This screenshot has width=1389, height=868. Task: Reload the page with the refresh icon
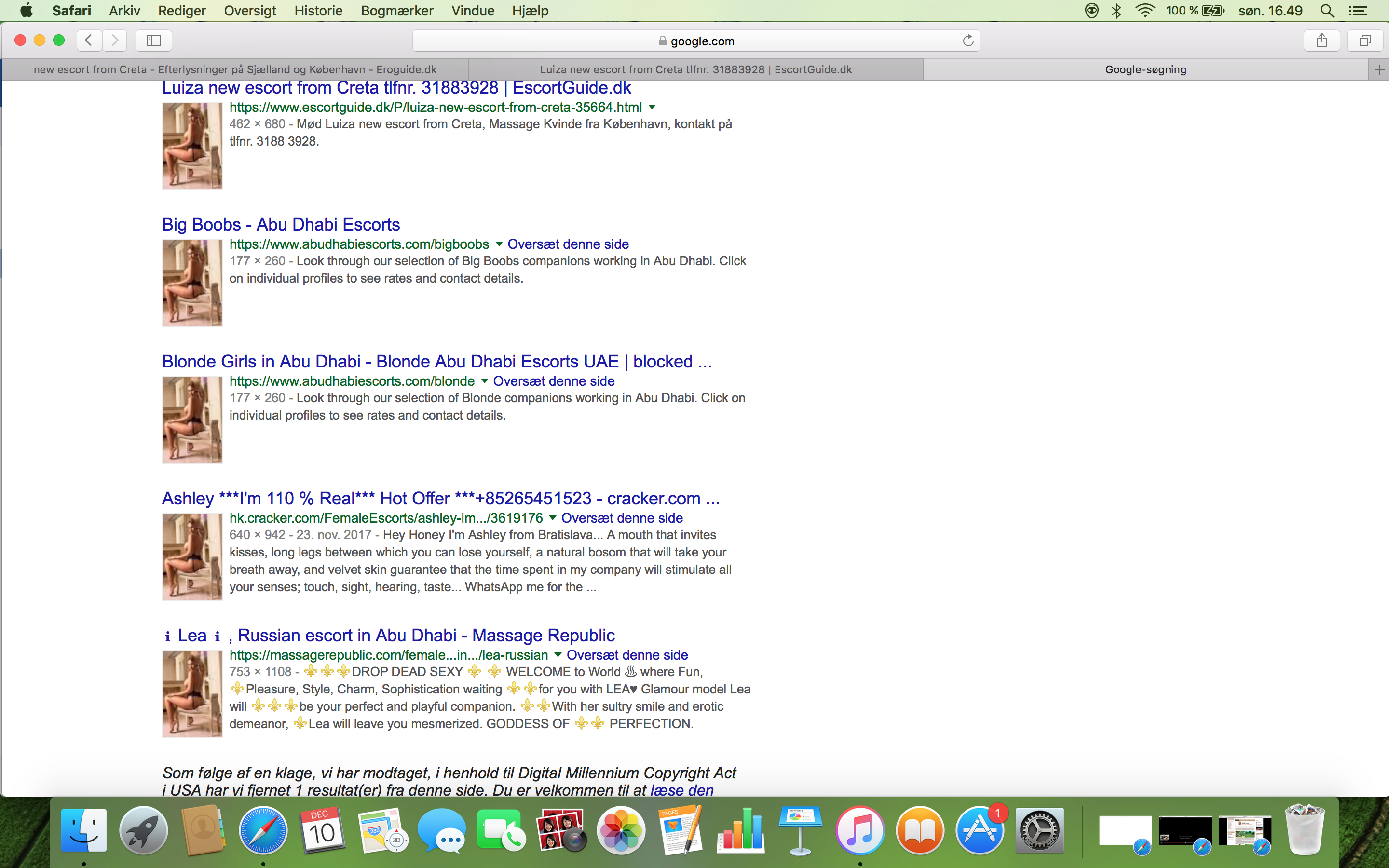tap(967, 40)
